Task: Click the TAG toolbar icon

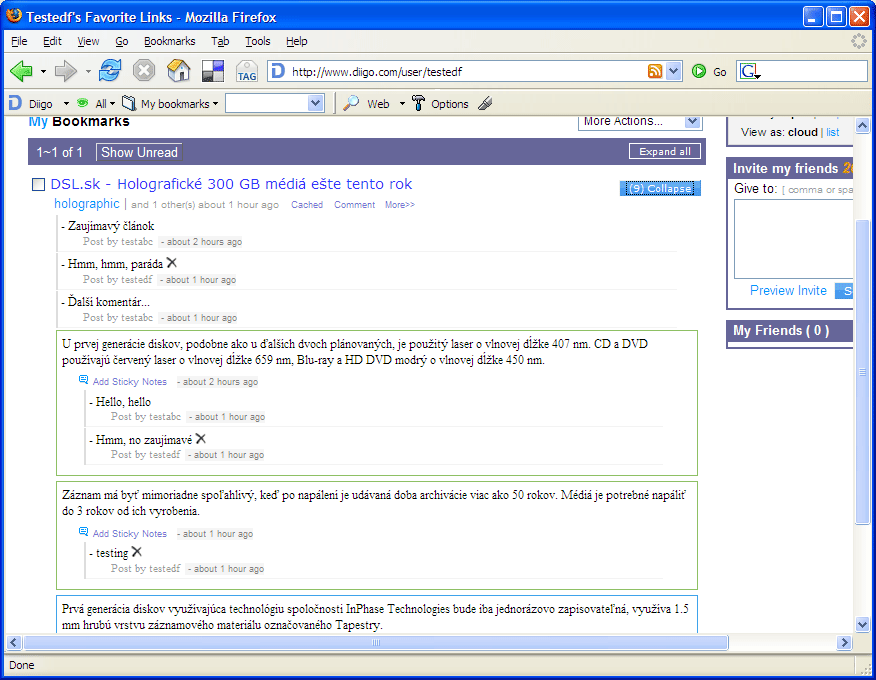Action: [x=246, y=72]
